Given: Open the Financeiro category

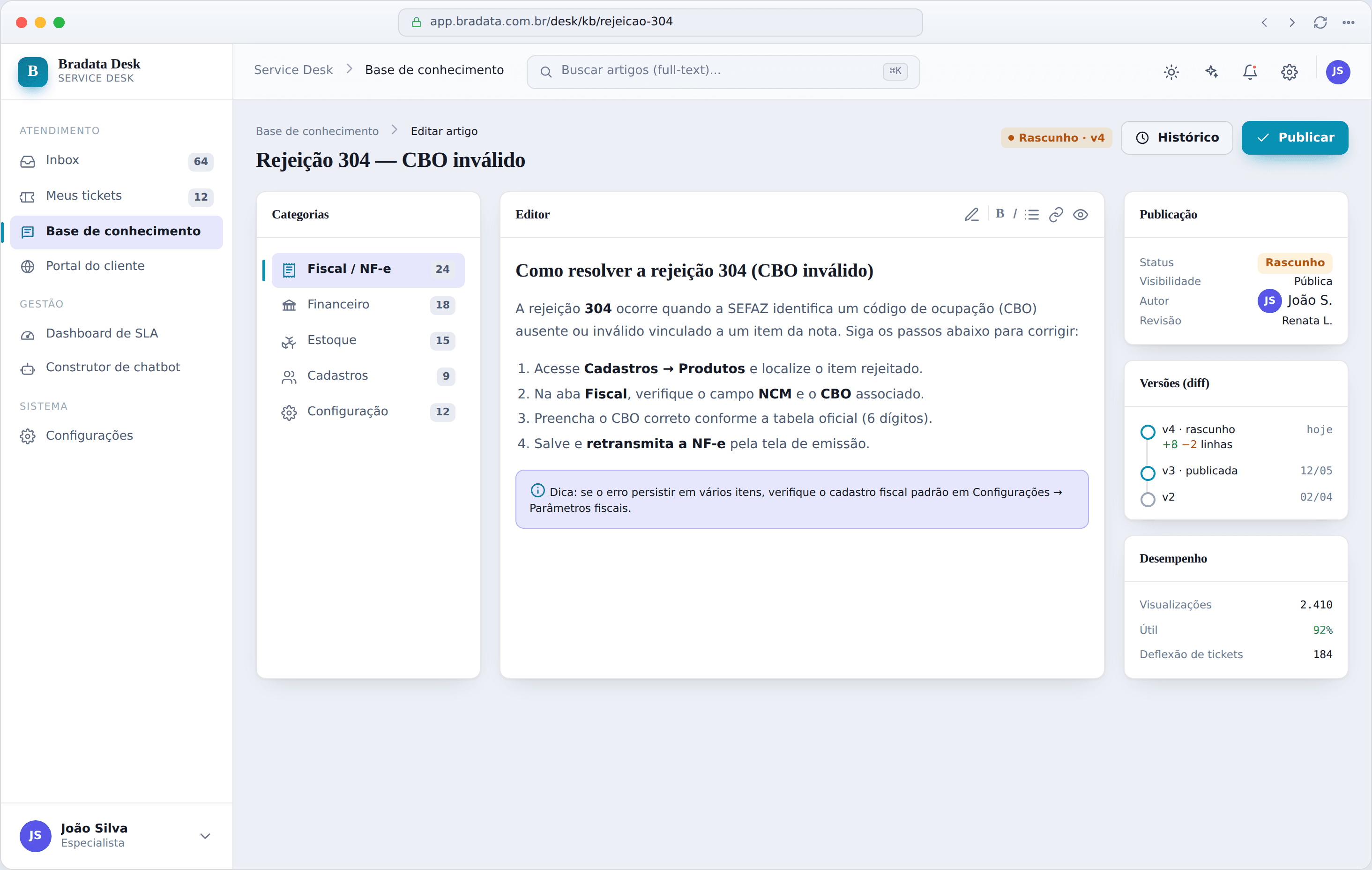Looking at the screenshot, I should tap(367, 304).
